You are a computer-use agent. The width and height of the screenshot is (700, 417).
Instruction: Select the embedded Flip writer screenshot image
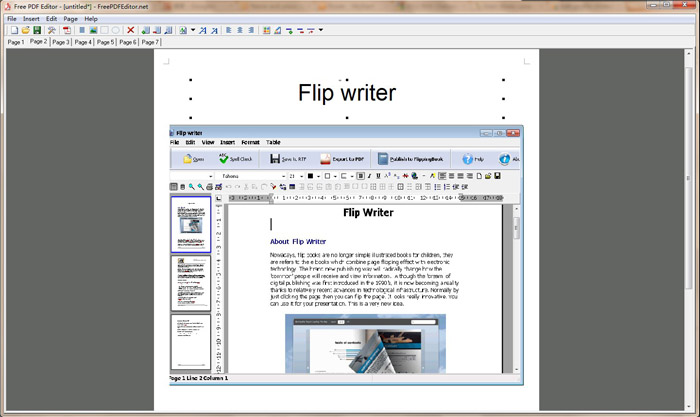(x=346, y=255)
